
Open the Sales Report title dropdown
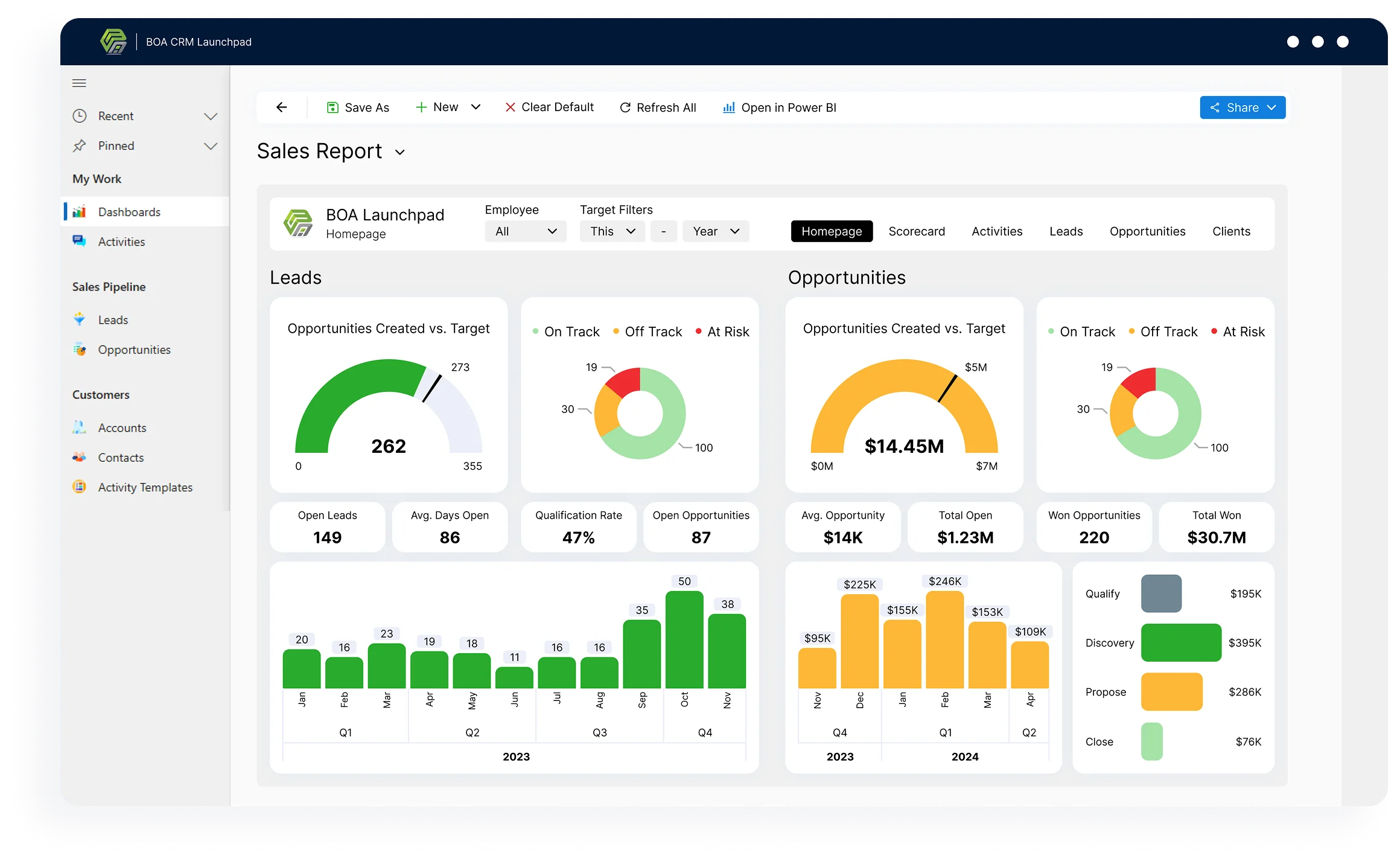(399, 152)
